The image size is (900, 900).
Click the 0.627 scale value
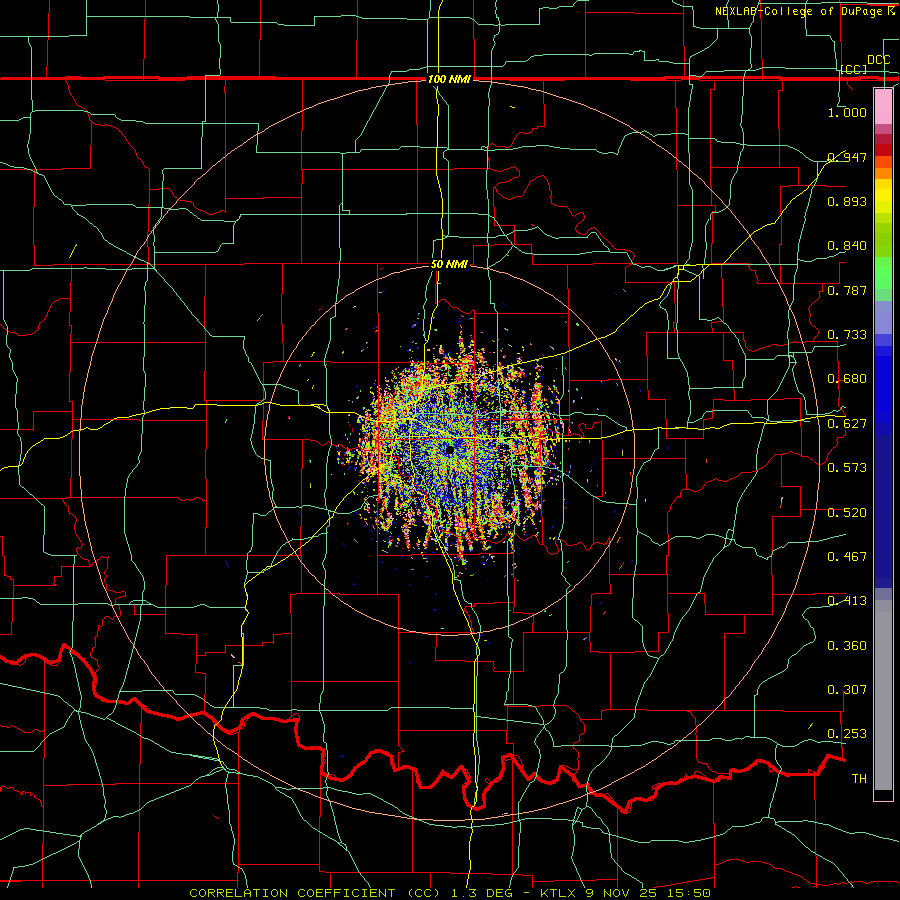coord(847,424)
